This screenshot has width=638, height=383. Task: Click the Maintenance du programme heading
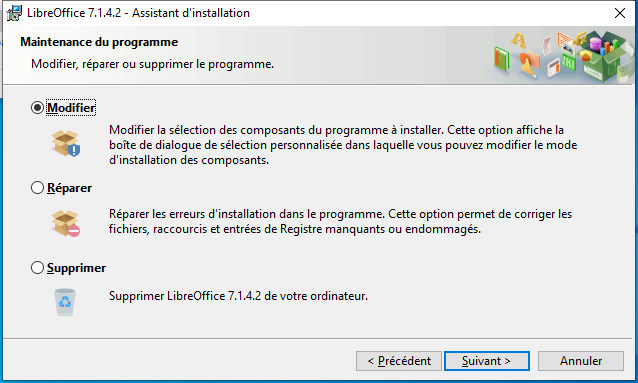coord(99,42)
